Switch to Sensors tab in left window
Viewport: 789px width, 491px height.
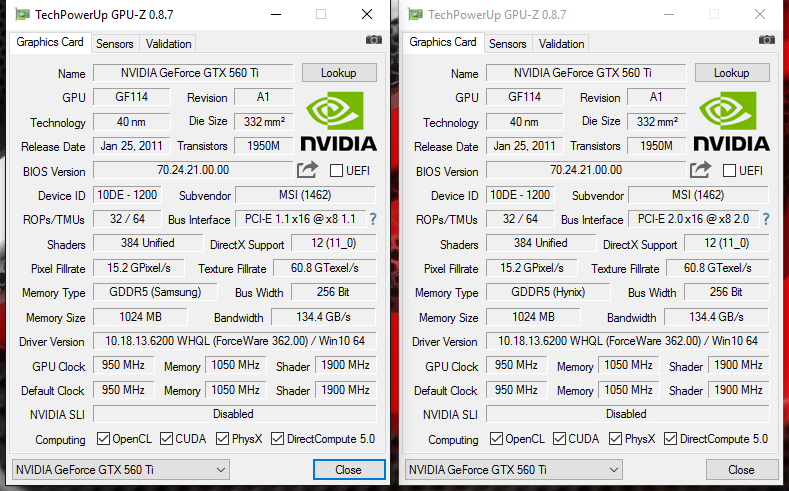click(x=115, y=44)
